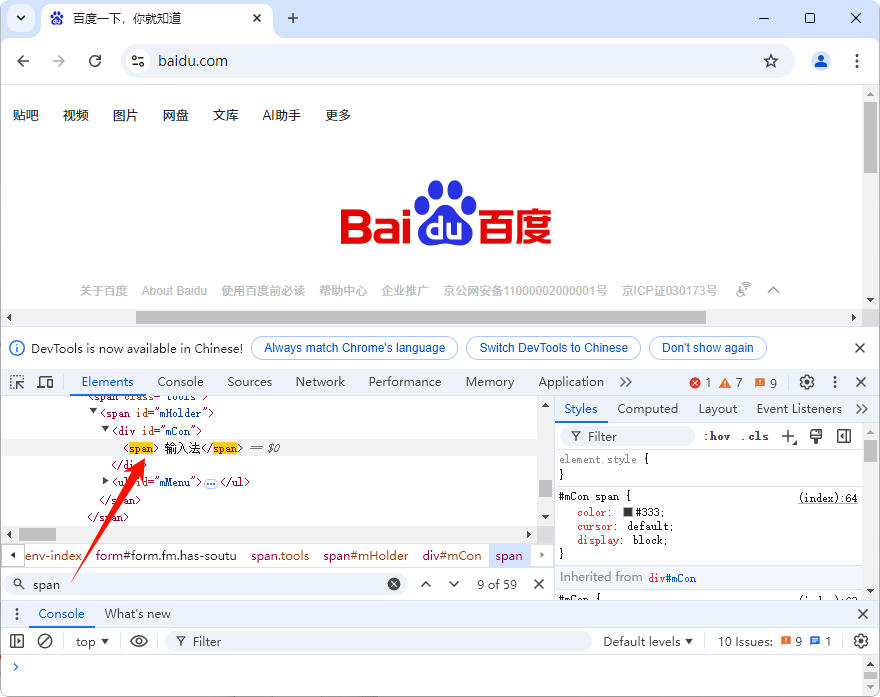Close the Elements search bar

[x=539, y=584]
